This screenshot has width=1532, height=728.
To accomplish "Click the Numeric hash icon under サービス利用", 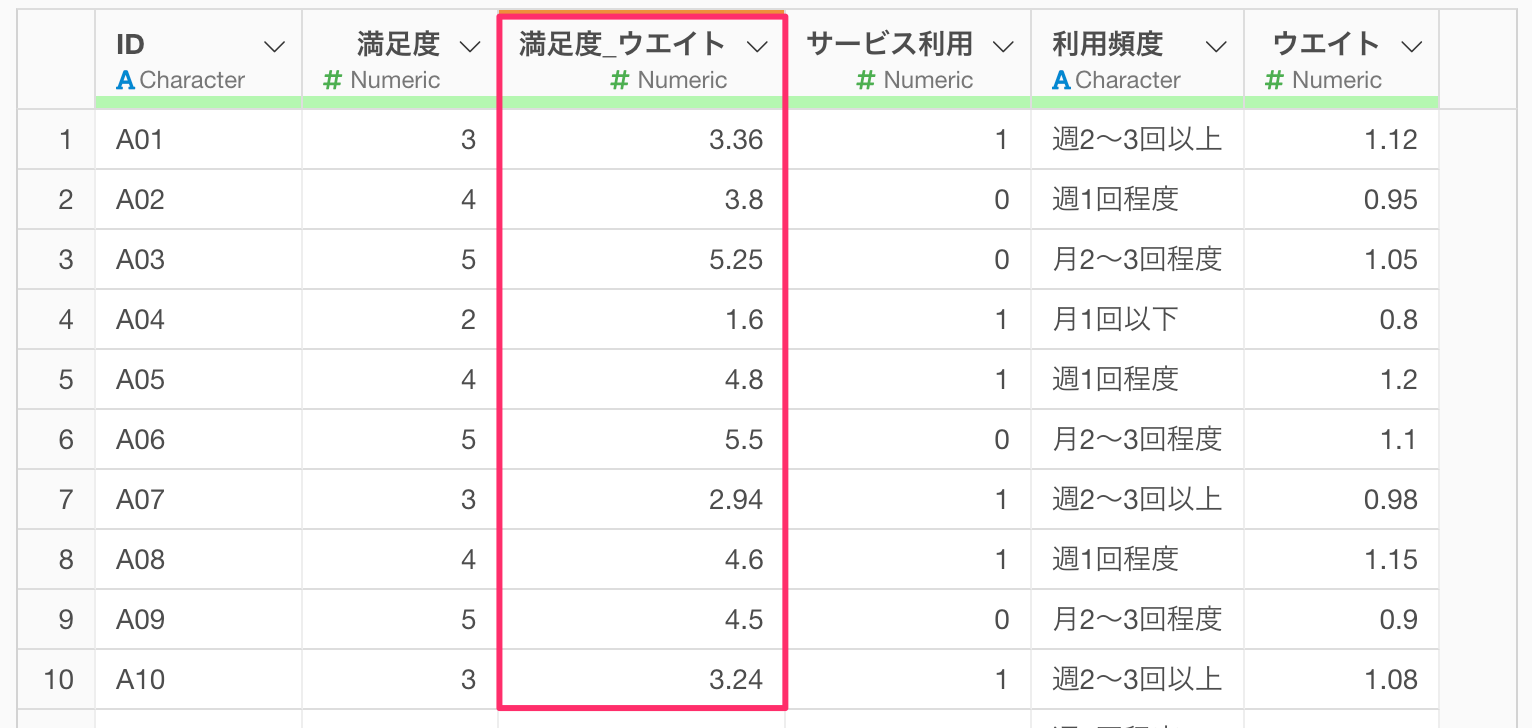I will pos(866,81).
